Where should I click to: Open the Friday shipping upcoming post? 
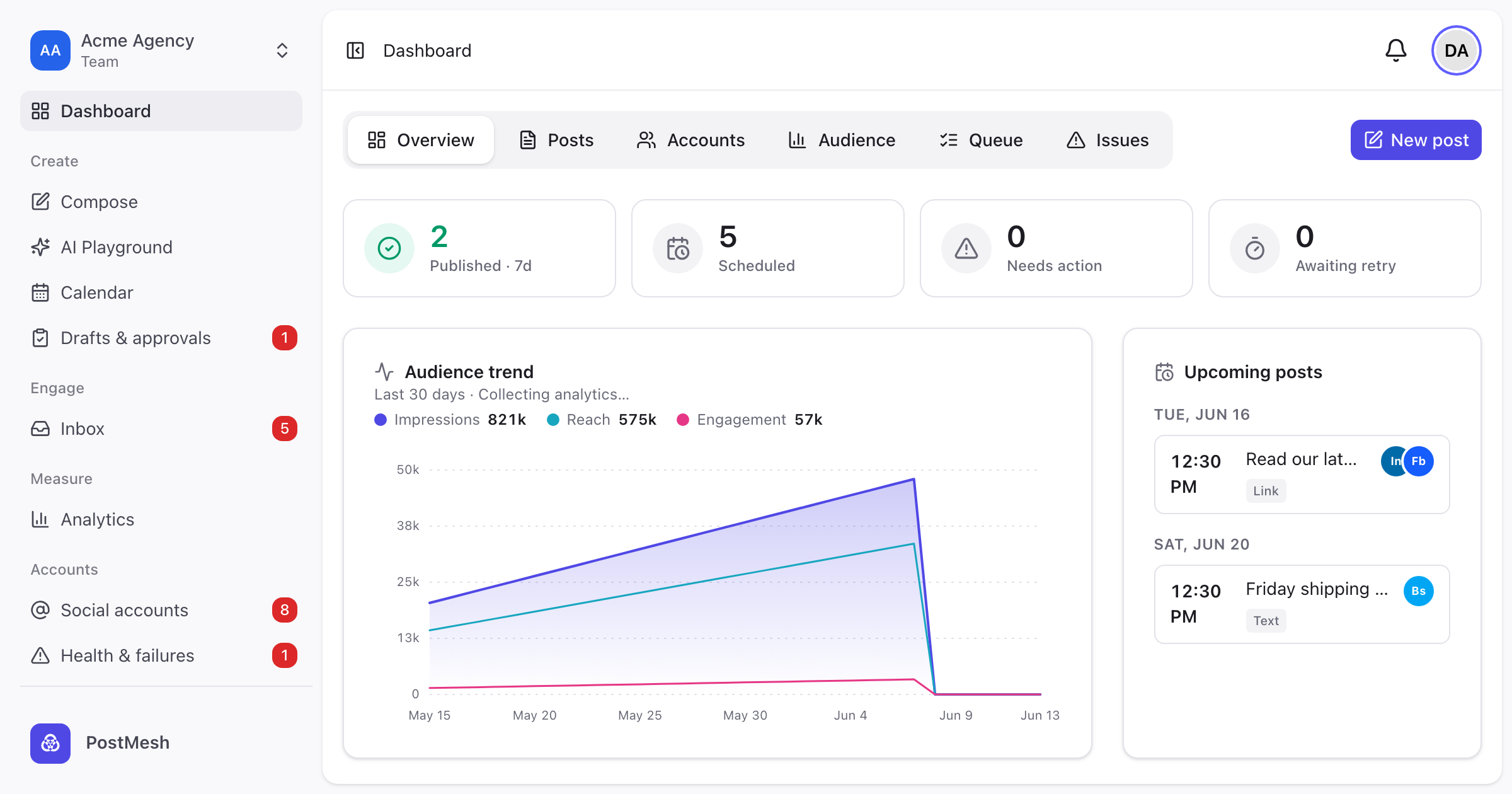pos(1302,604)
